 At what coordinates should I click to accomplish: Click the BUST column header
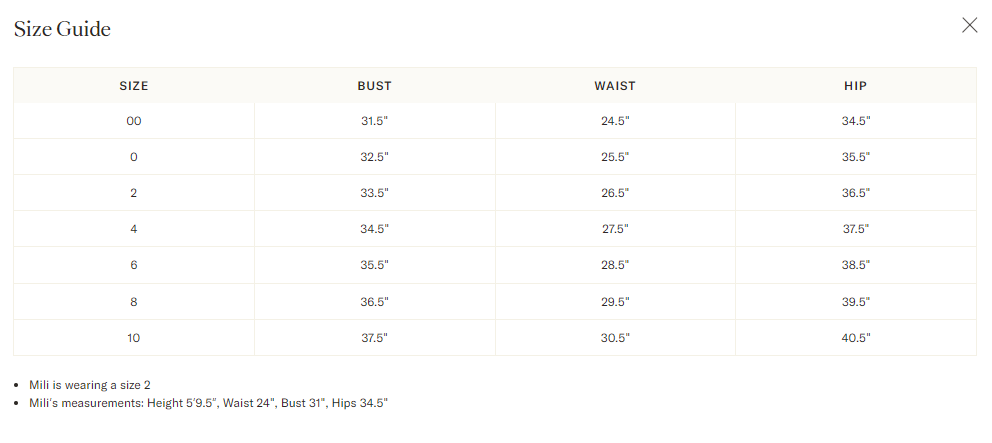(x=375, y=86)
